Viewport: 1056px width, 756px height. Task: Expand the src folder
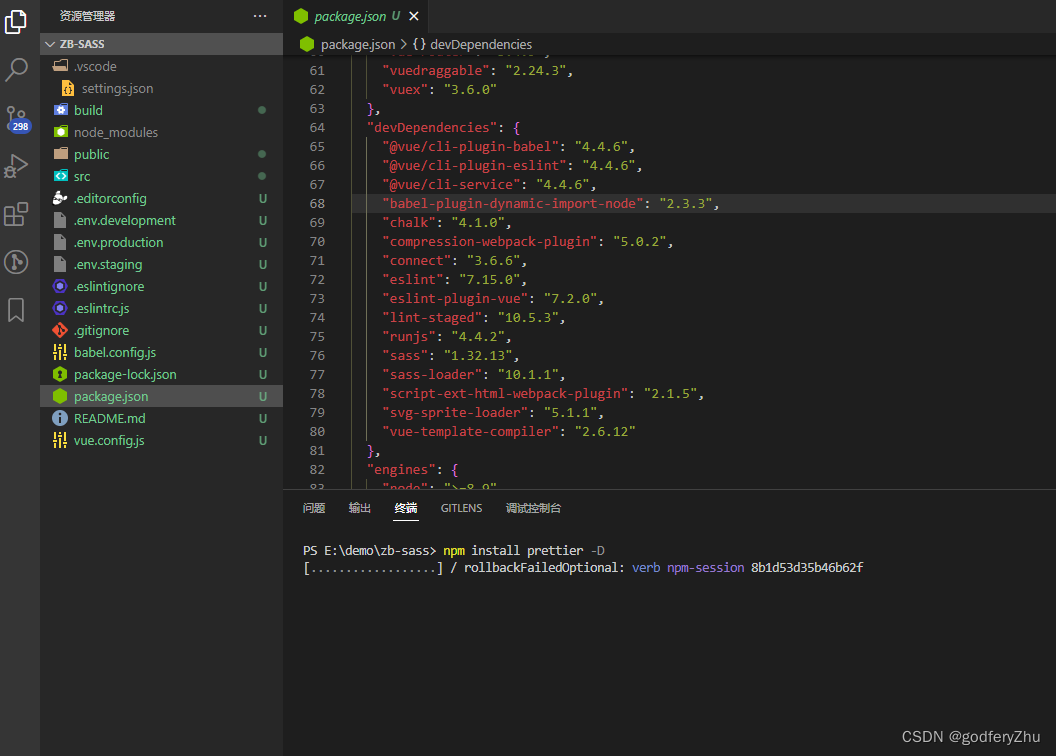click(162, 176)
